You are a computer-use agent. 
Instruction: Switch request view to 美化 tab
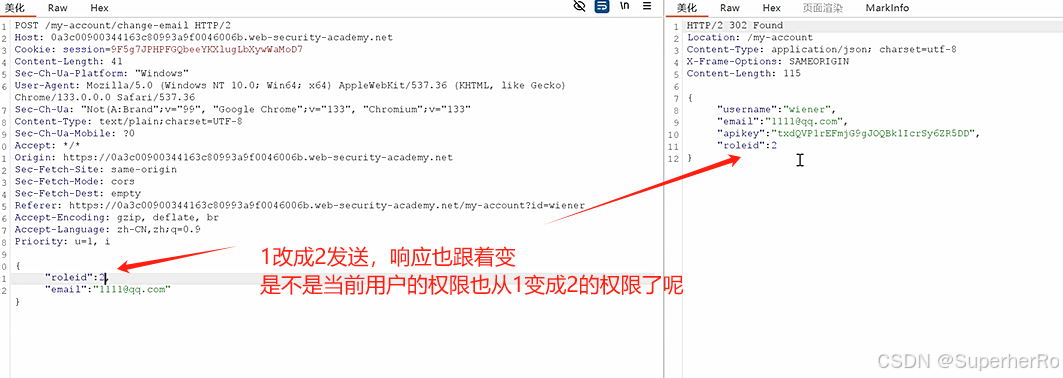[15, 8]
